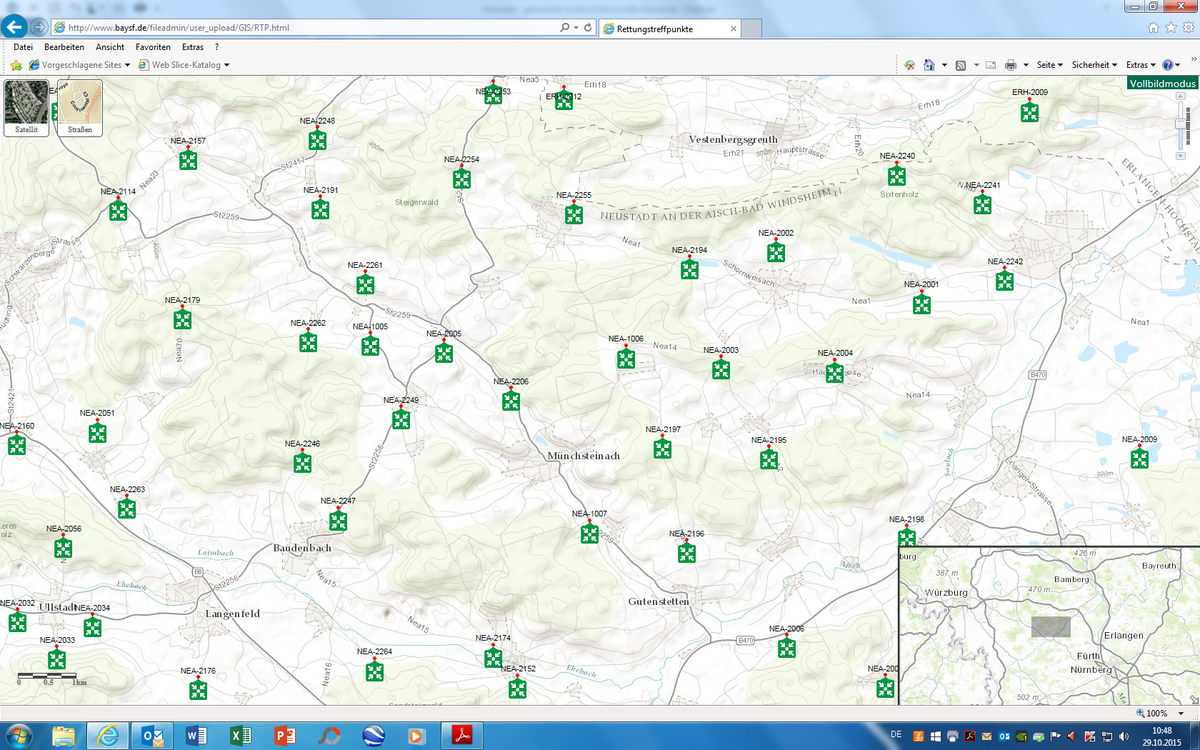
Task: Toggle Vollbildmodus fullscreen mode
Action: tap(1161, 84)
